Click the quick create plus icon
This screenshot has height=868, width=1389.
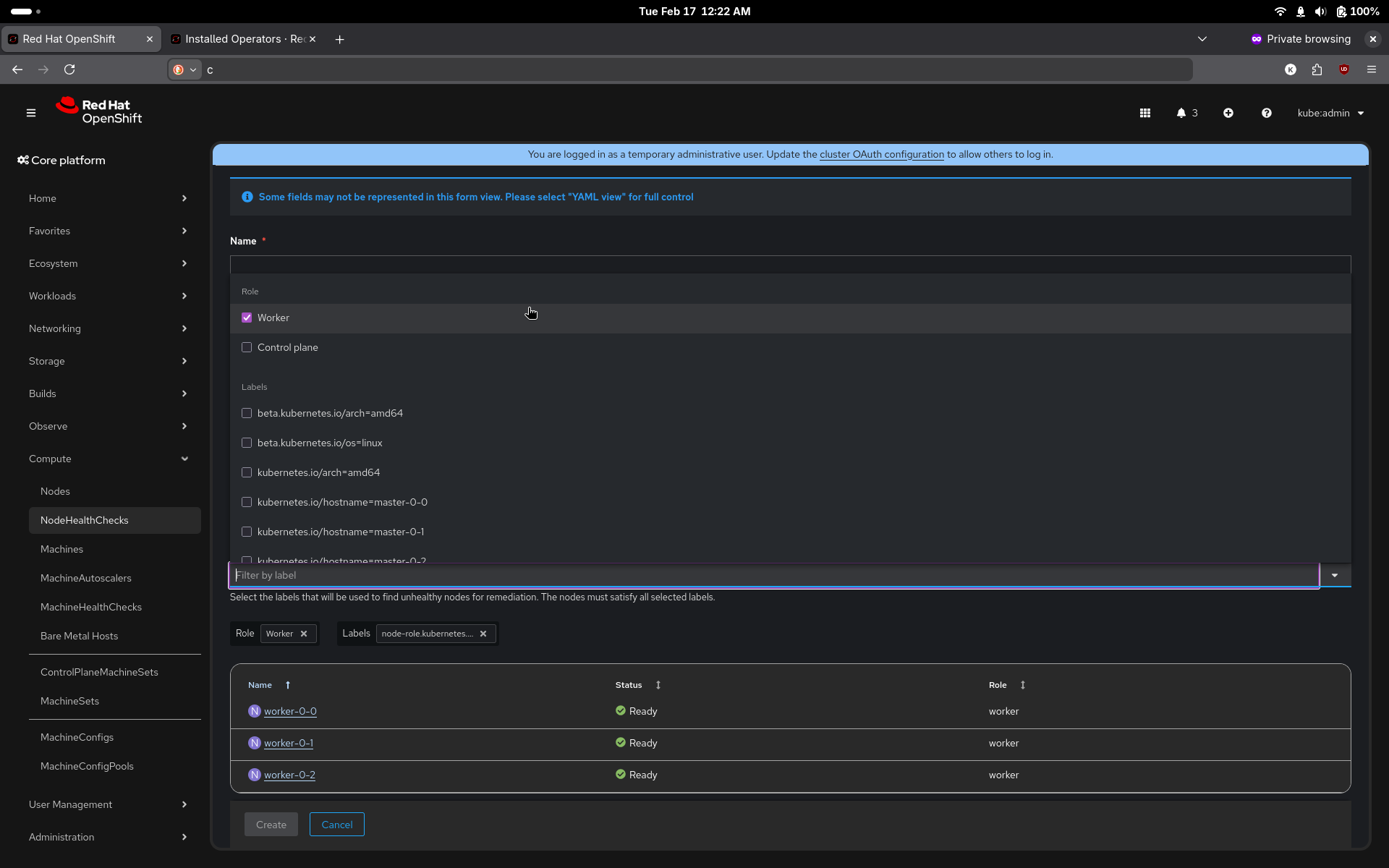tap(1228, 113)
